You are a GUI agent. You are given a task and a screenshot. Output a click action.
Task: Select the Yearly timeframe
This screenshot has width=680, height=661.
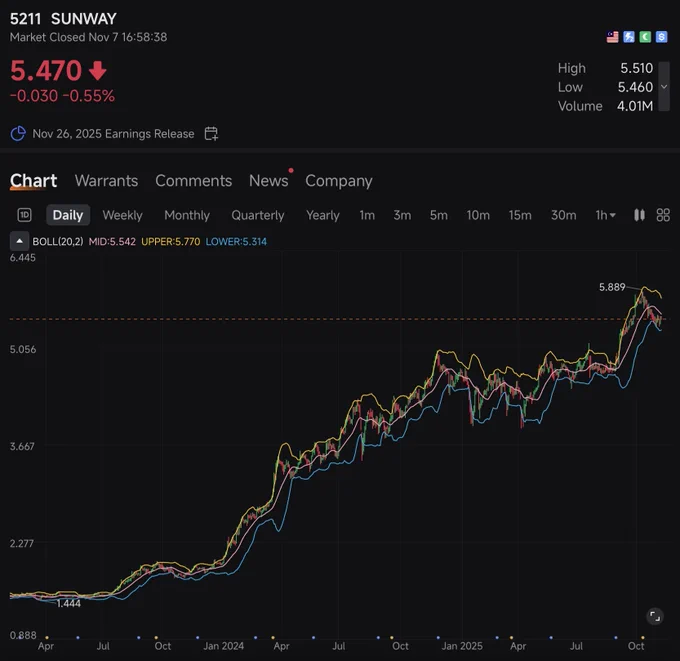(323, 215)
